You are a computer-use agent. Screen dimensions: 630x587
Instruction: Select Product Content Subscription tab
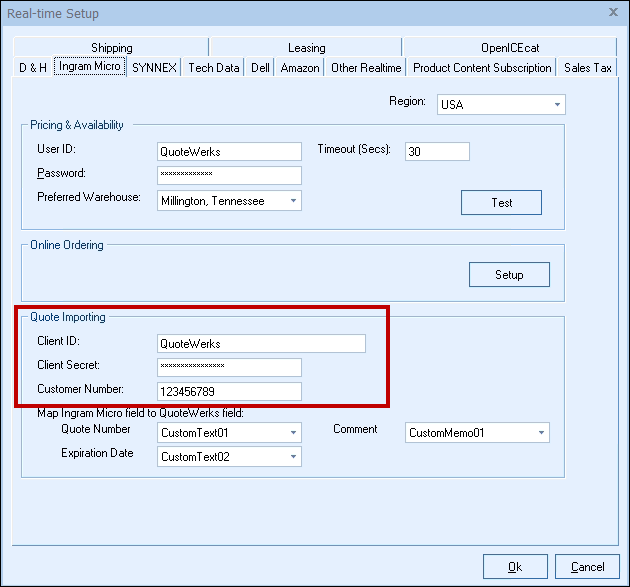pos(482,67)
